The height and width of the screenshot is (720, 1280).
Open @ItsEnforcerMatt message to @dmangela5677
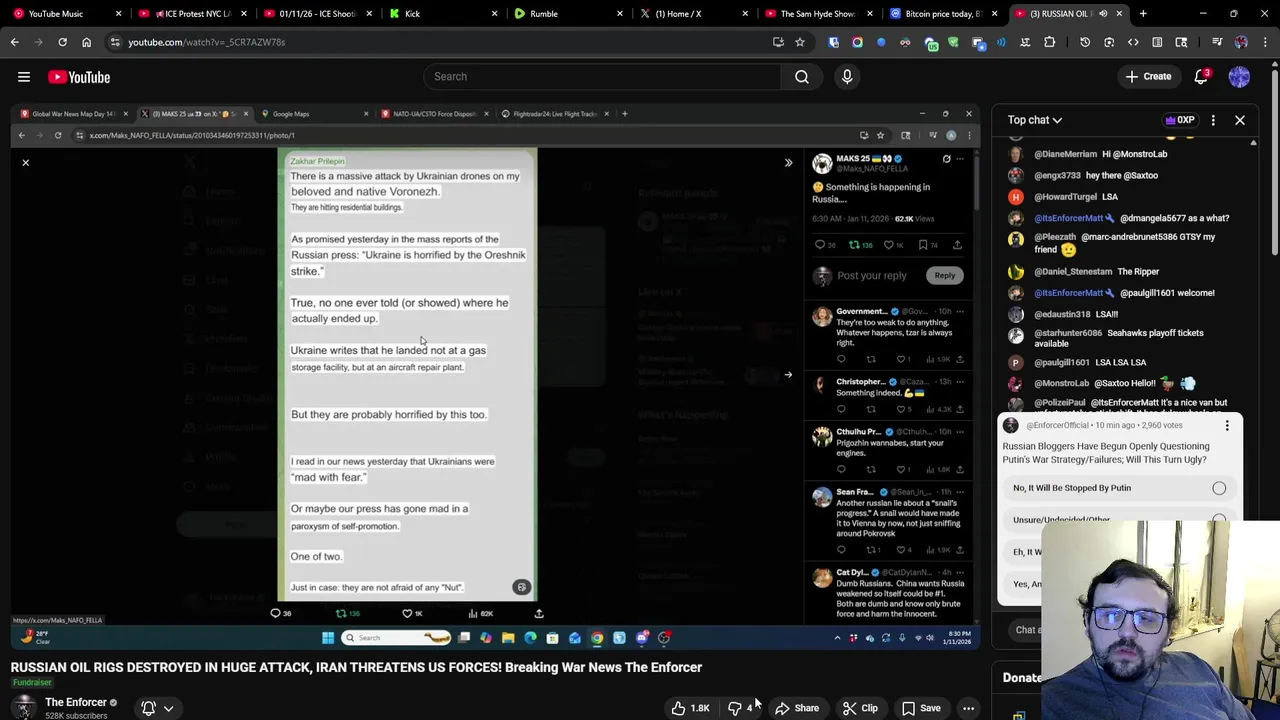1131,218
